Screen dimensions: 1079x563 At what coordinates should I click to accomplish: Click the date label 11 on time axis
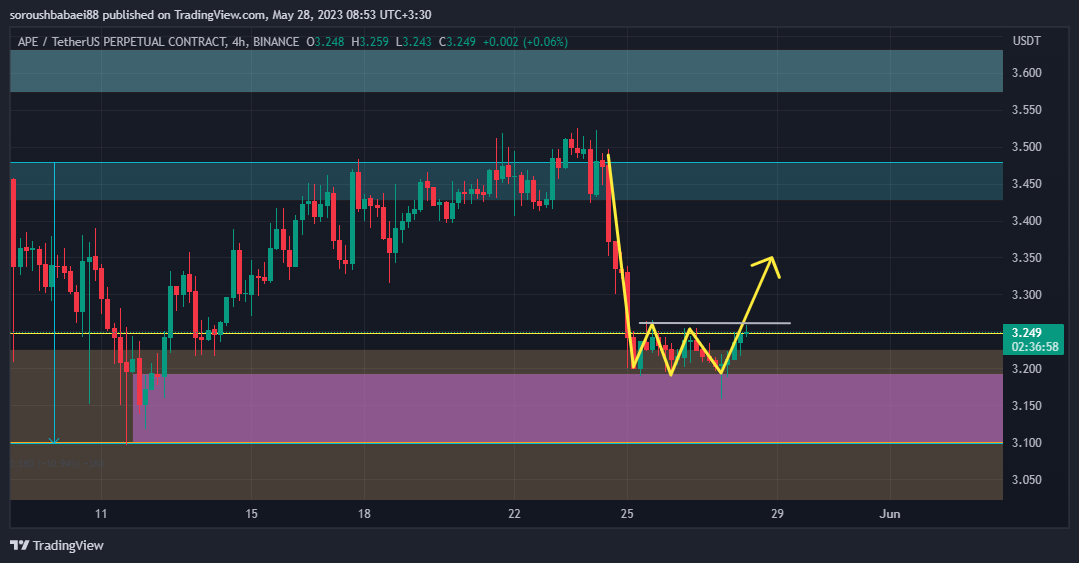101,514
